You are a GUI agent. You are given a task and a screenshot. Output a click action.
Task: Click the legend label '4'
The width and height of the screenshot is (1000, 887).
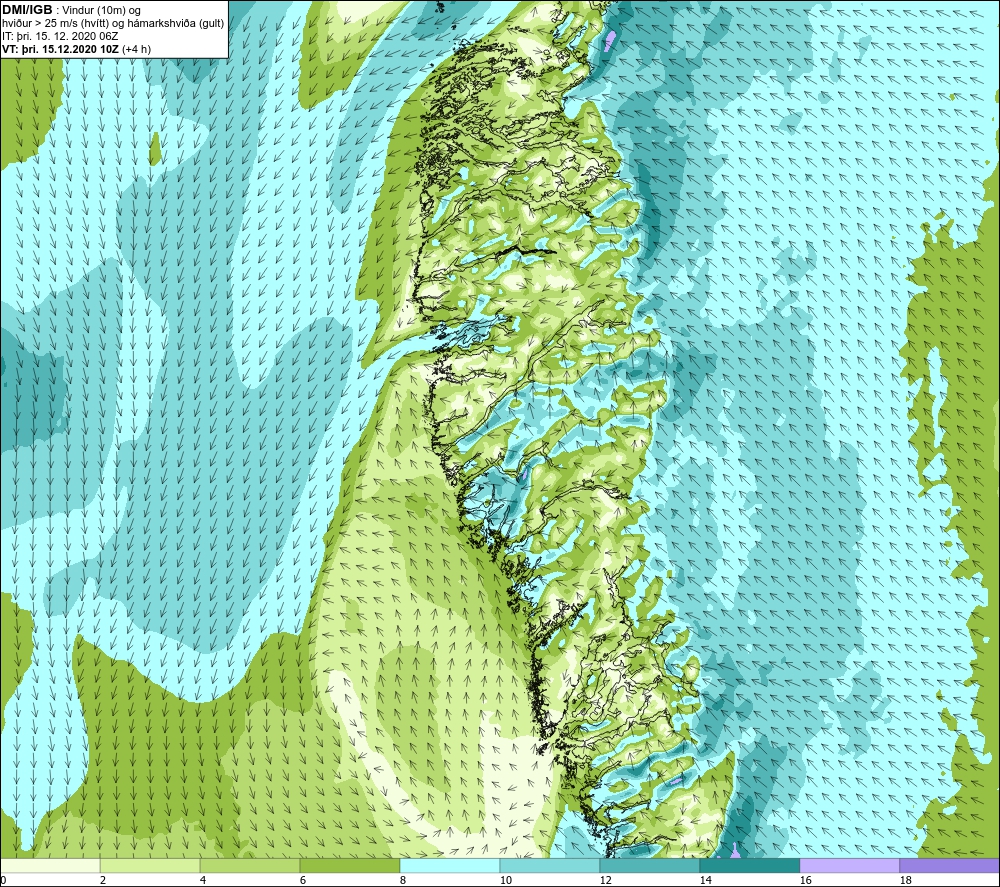(203, 881)
